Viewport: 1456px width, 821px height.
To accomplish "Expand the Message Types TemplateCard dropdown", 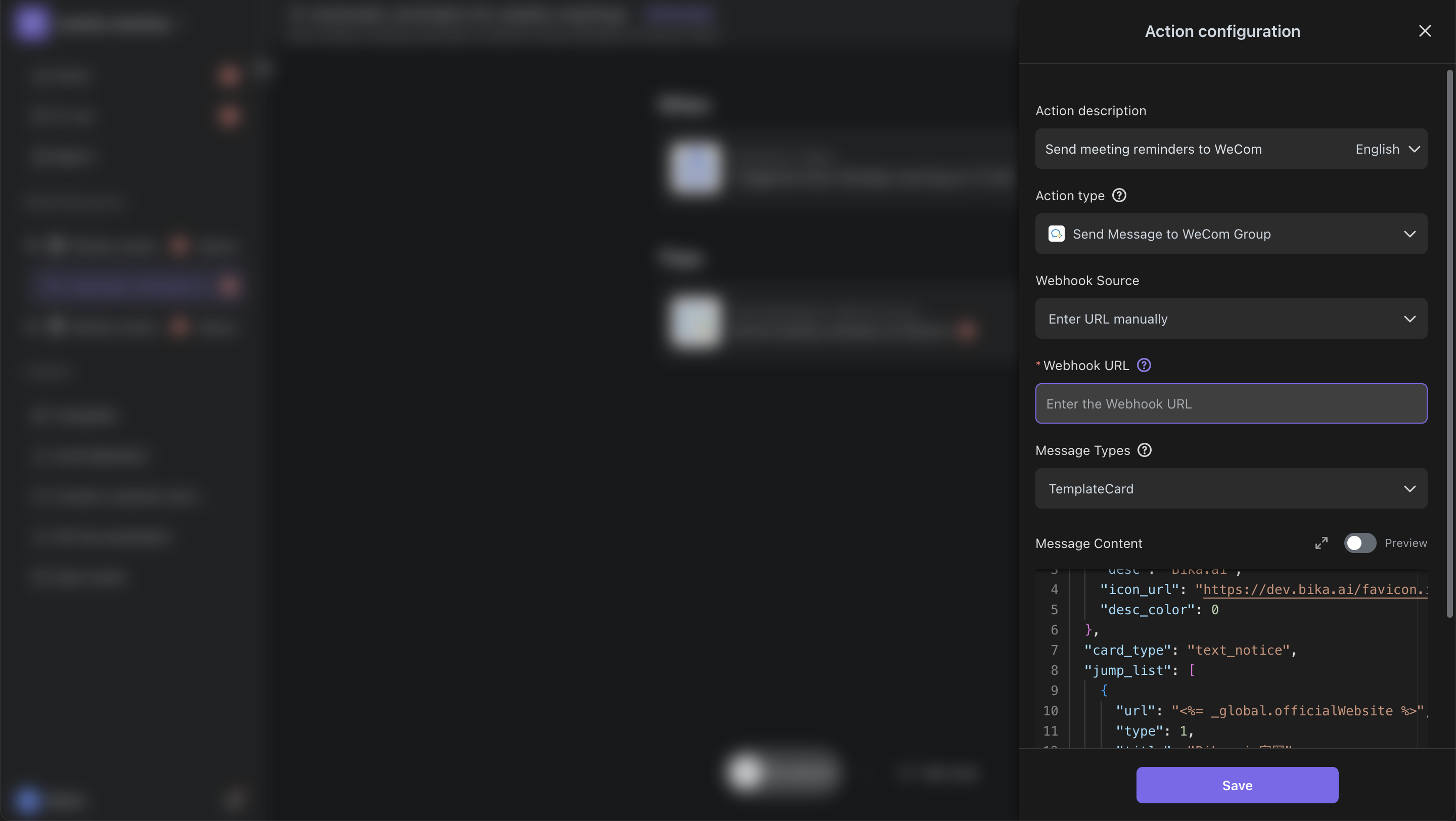I will [x=1231, y=488].
